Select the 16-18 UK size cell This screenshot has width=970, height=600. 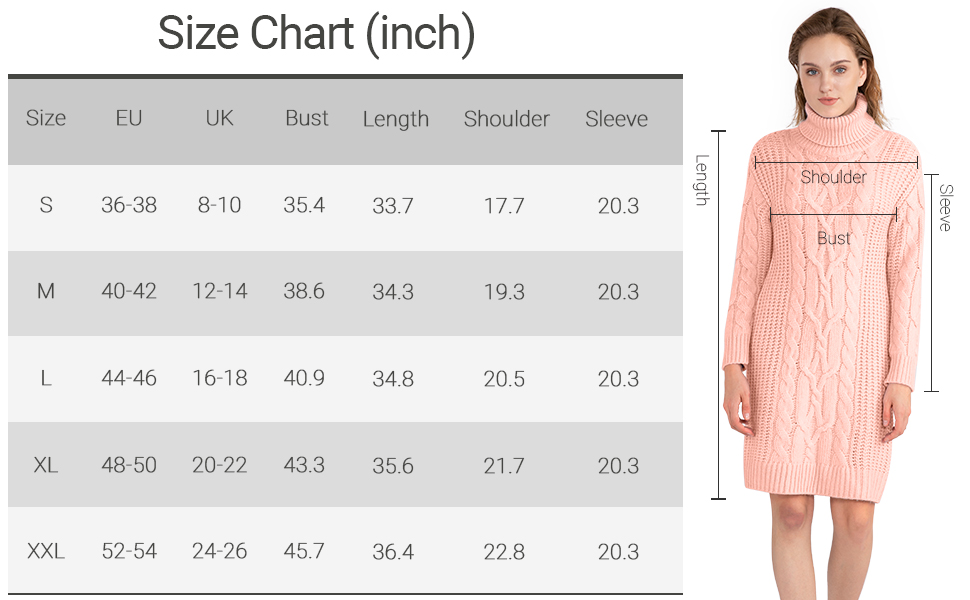pyautogui.click(x=219, y=378)
